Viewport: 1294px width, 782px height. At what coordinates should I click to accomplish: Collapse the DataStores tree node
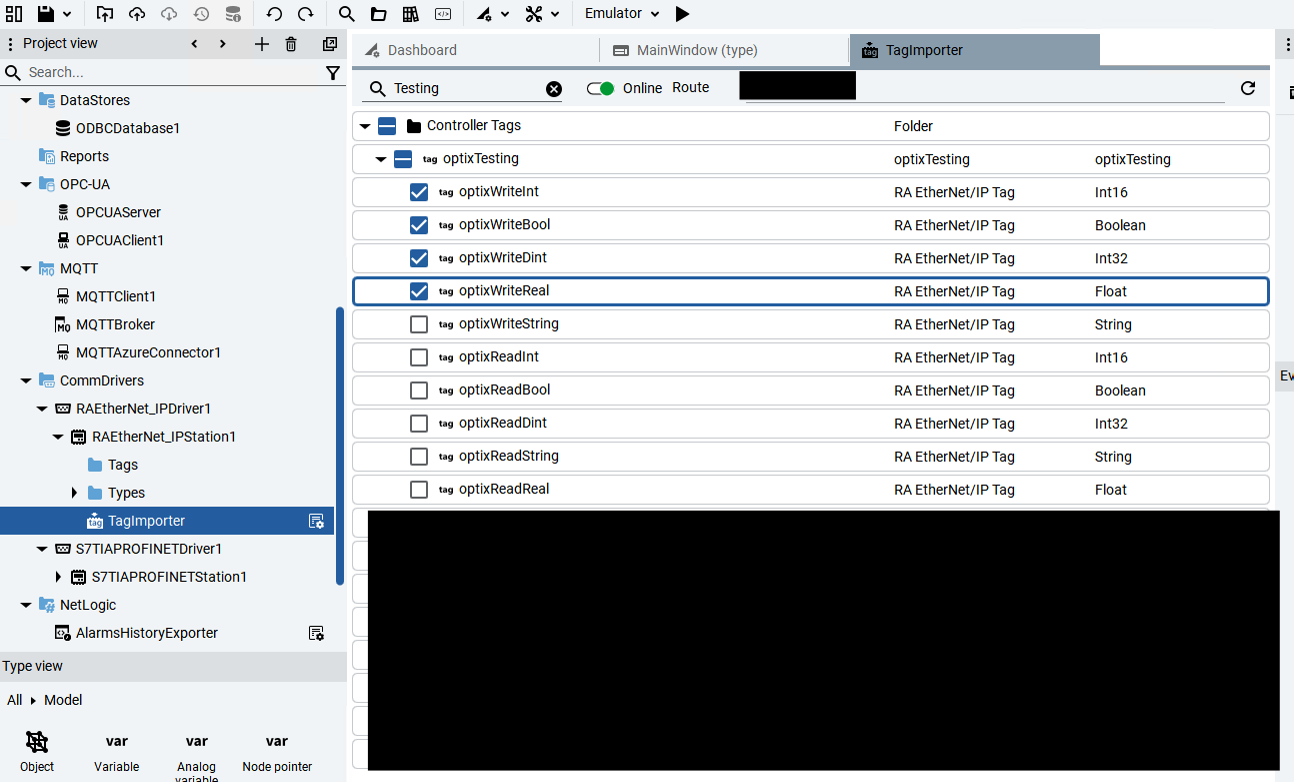click(26, 100)
